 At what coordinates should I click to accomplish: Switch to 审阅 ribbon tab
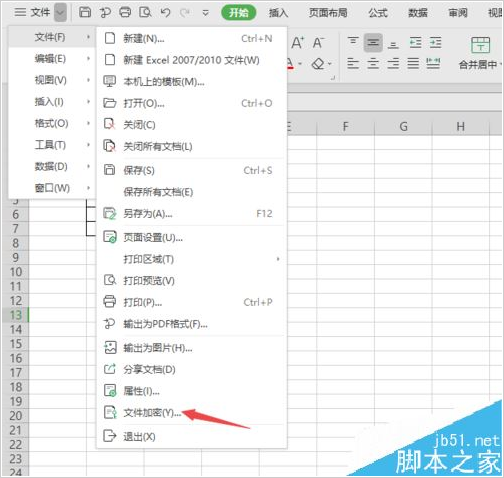[458, 13]
